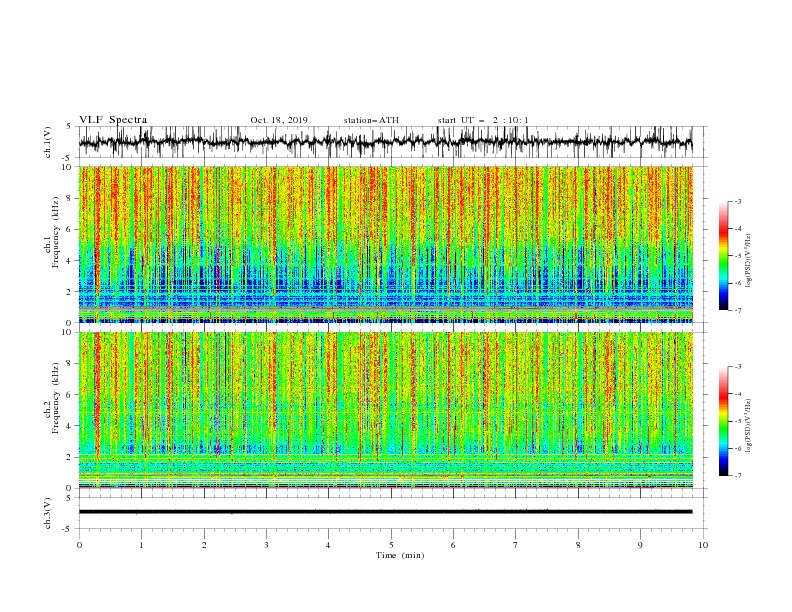Screen dimensions: 792x612
Task: Click the ch.2 spectrogram color scale bar
Action: 723,421
